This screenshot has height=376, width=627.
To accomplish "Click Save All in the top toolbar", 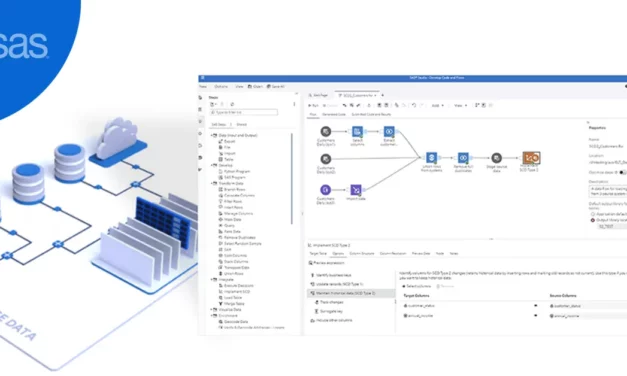I will [x=276, y=86].
